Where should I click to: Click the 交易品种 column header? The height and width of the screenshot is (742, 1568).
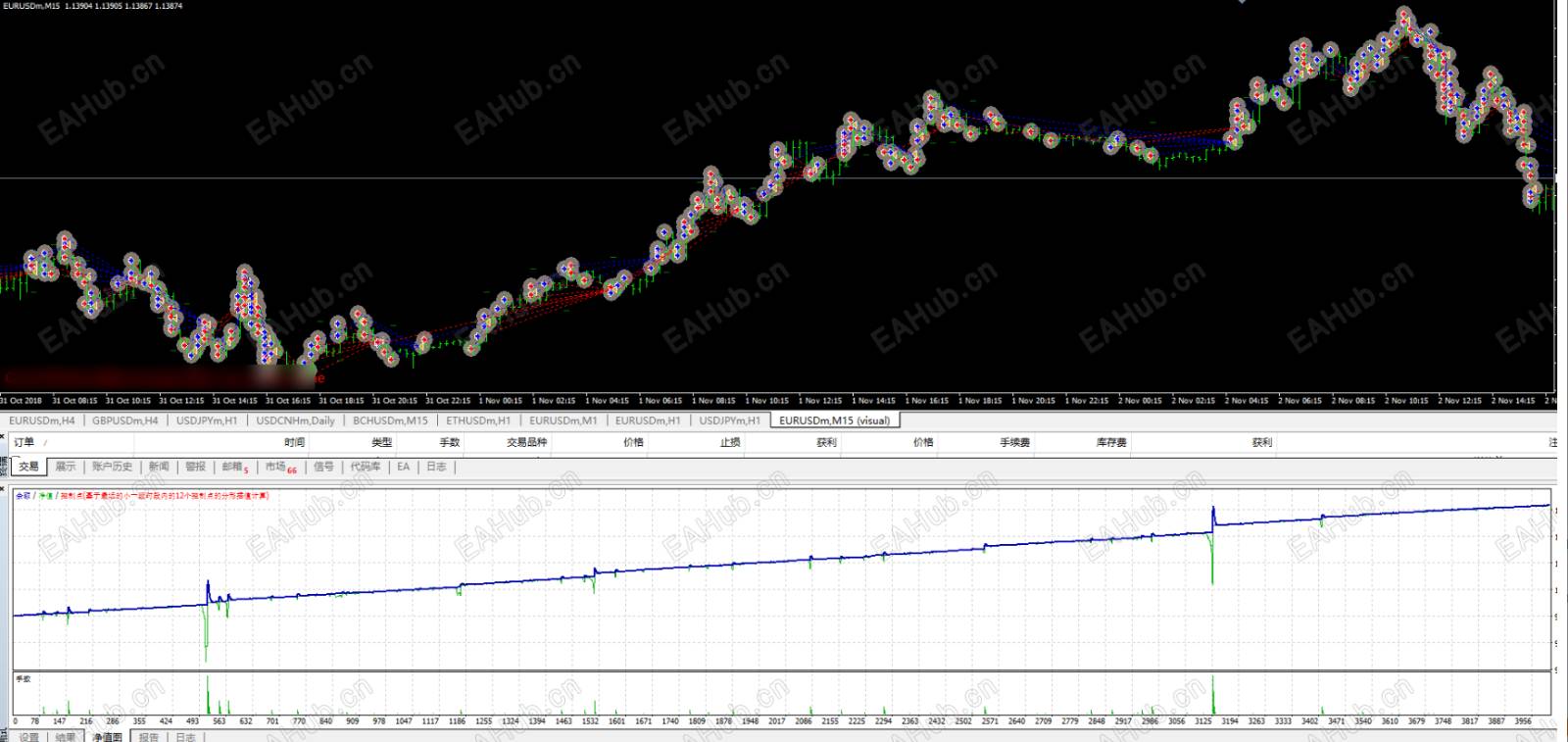pyautogui.click(x=527, y=442)
